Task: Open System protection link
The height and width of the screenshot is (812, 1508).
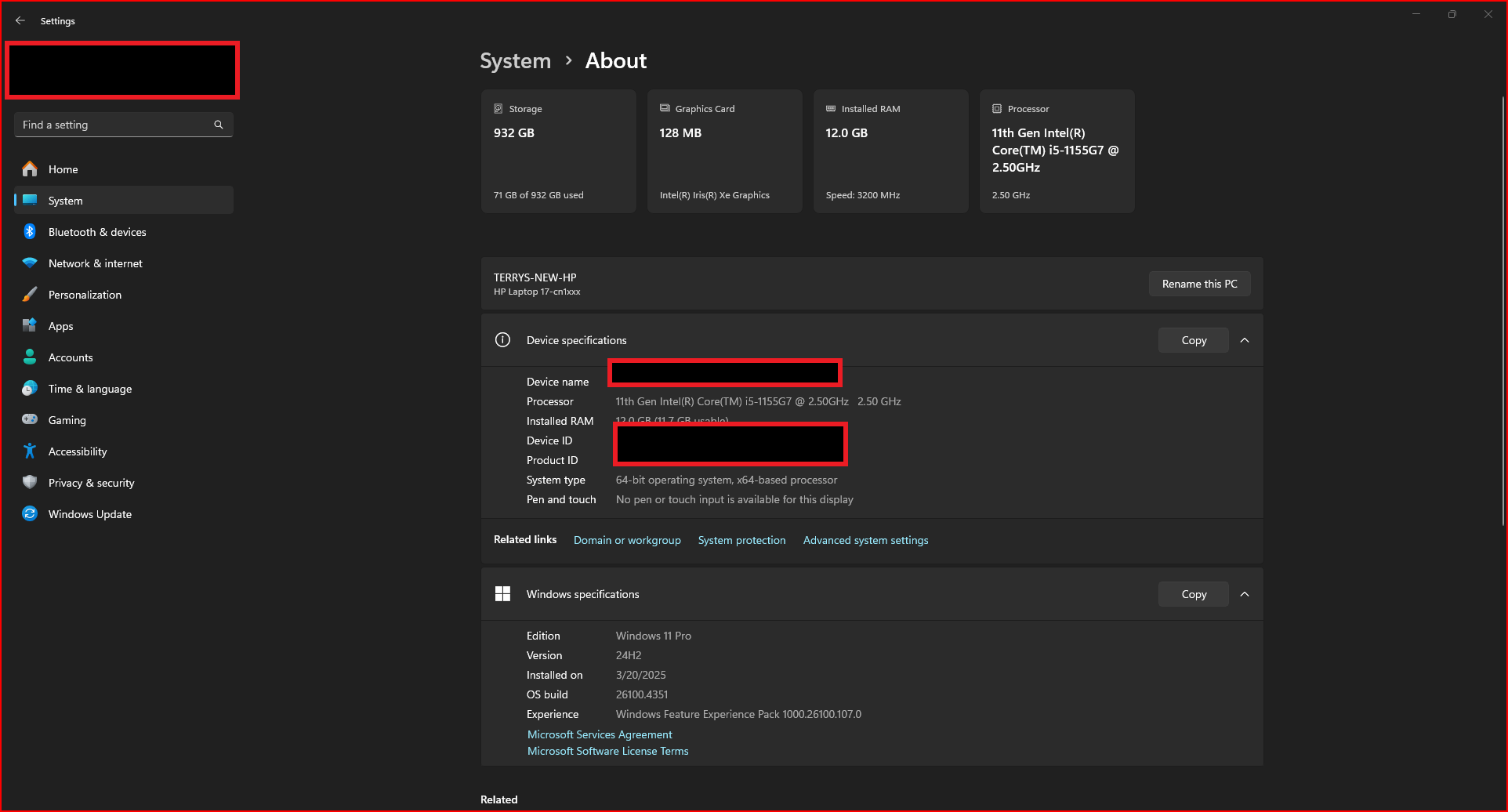Action: click(x=741, y=540)
